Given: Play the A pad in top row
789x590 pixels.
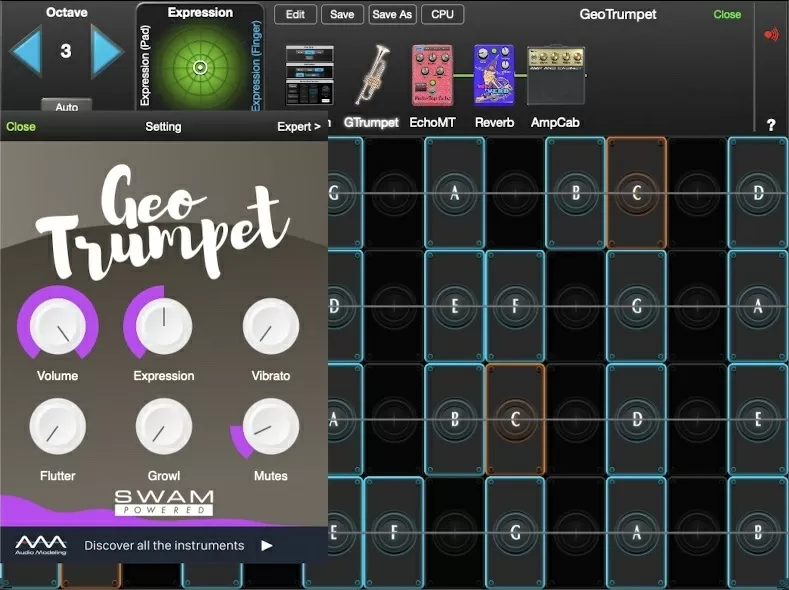Looking at the screenshot, I should [454, 193].
